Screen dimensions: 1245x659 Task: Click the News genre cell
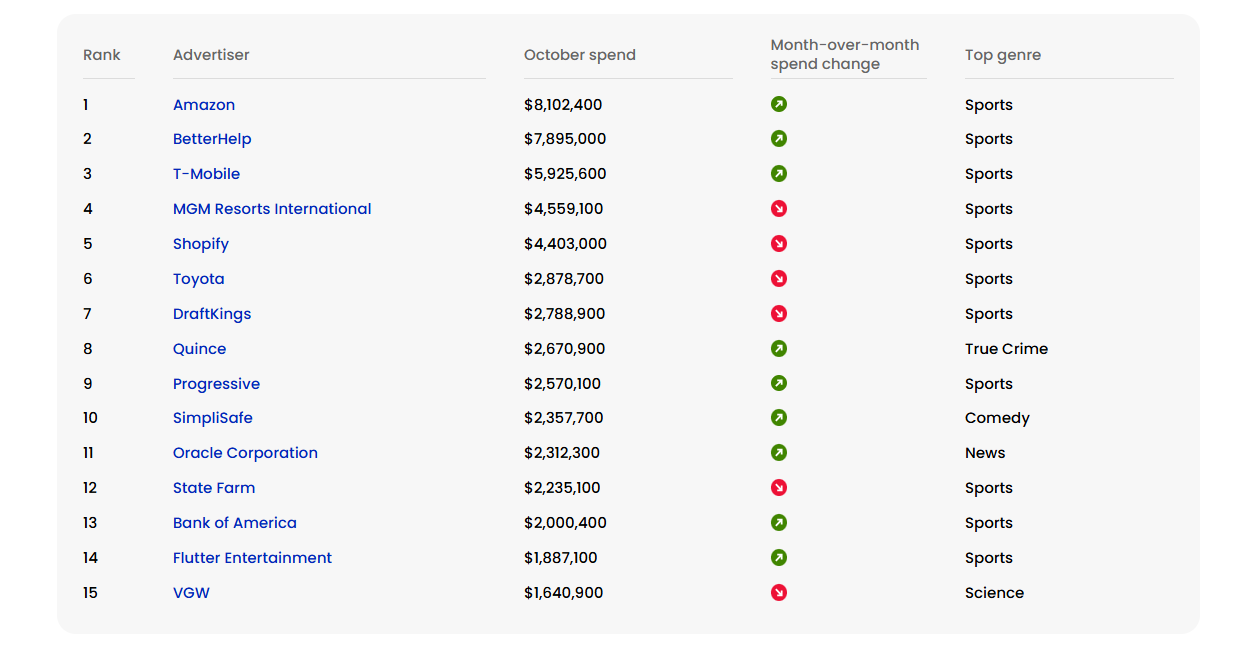click(985, 453)
